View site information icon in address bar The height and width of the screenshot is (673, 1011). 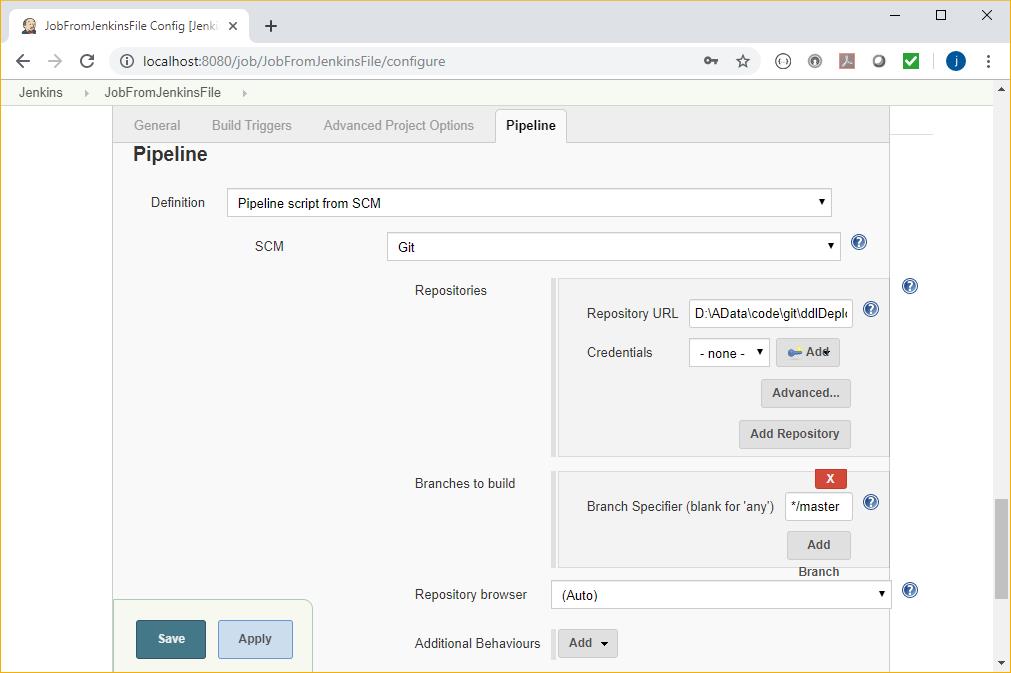127,61
